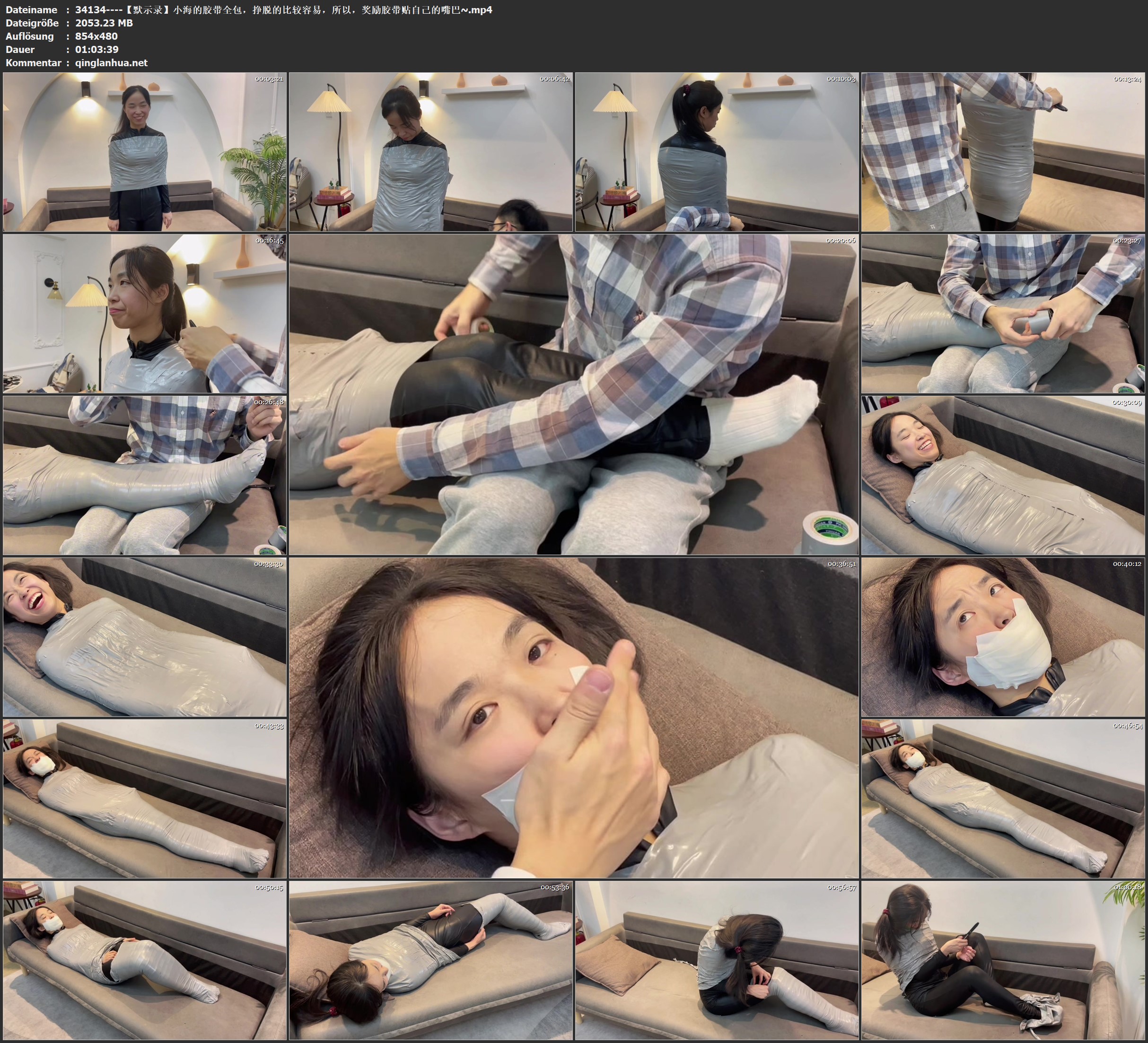Image resolution: width=1148 pixels, height=1043 pixels.
Task: Select the thumbnail at 00:30:09
Action: 1003,475
